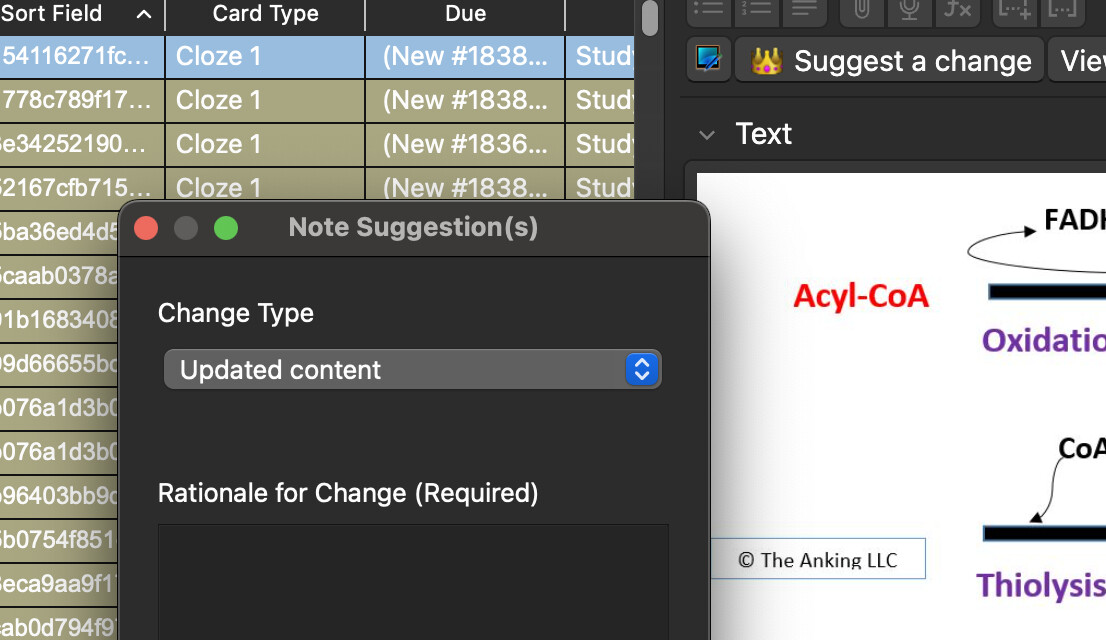Viewport: 1106px width, 640px height.
Task: Record audio with the microphone icon
Action: tap(909, 9)
